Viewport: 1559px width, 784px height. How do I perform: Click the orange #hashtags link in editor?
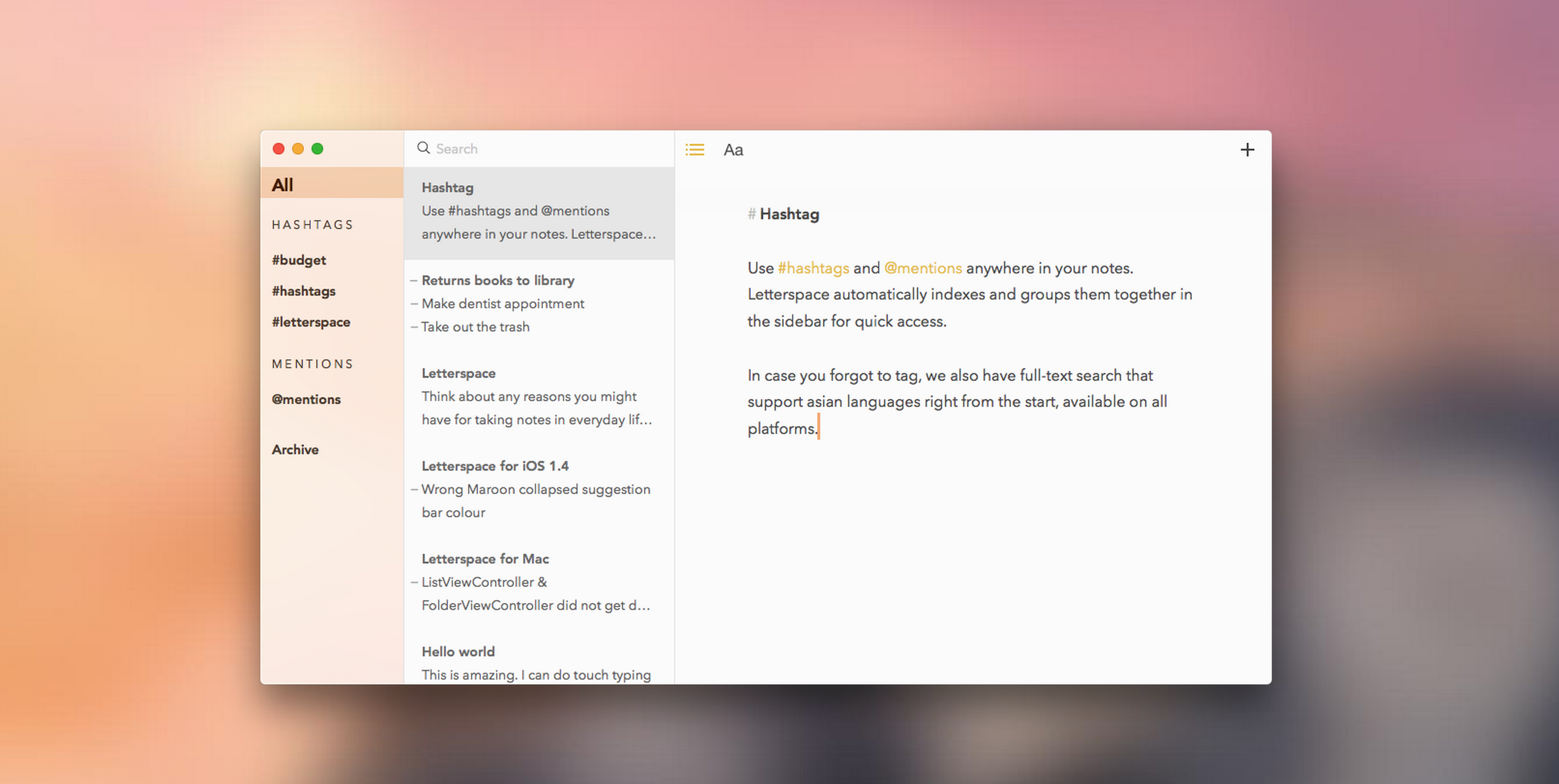click(x=813, y=268)
